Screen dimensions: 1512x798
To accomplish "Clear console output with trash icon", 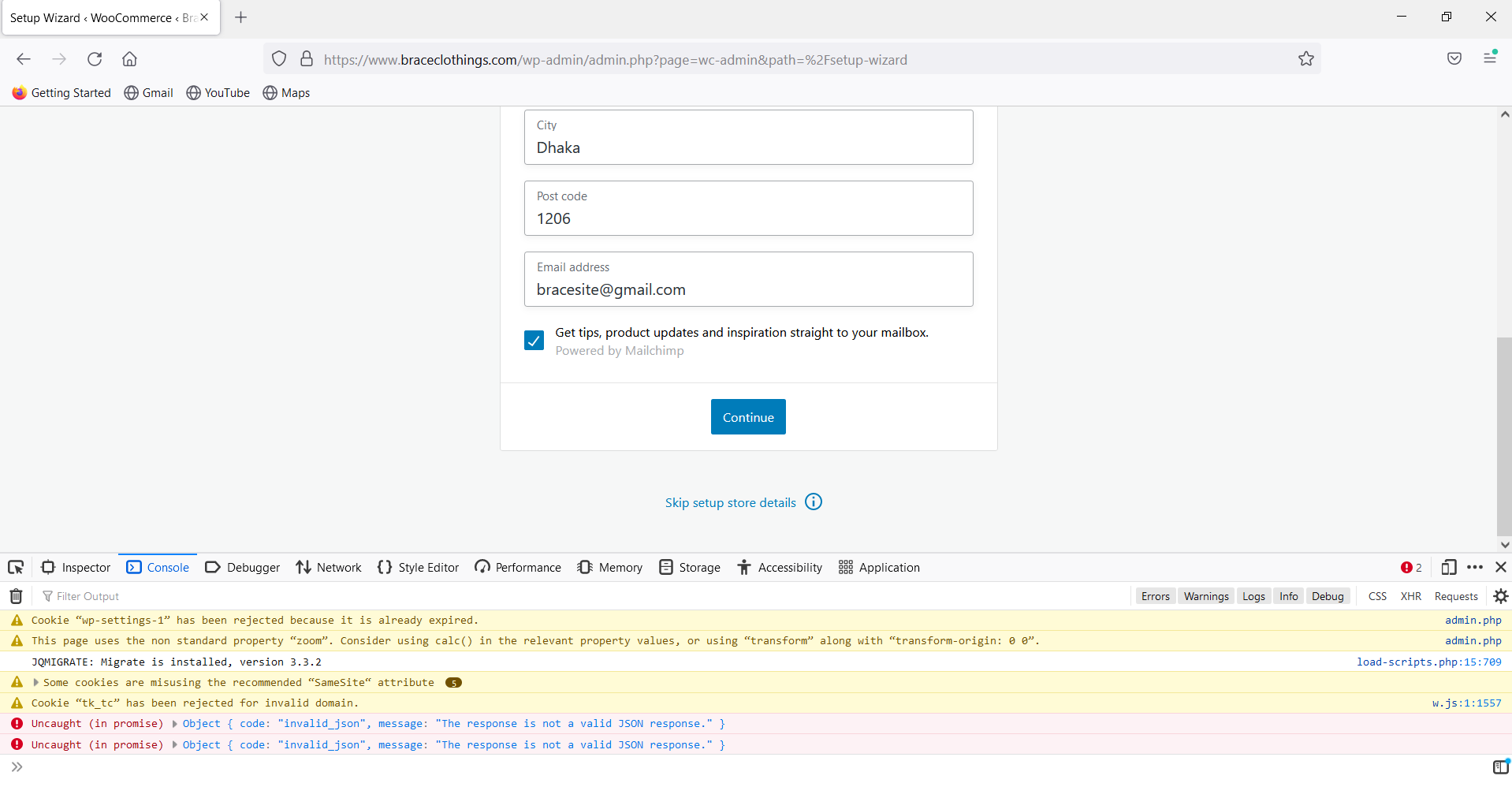I will 16,596.
